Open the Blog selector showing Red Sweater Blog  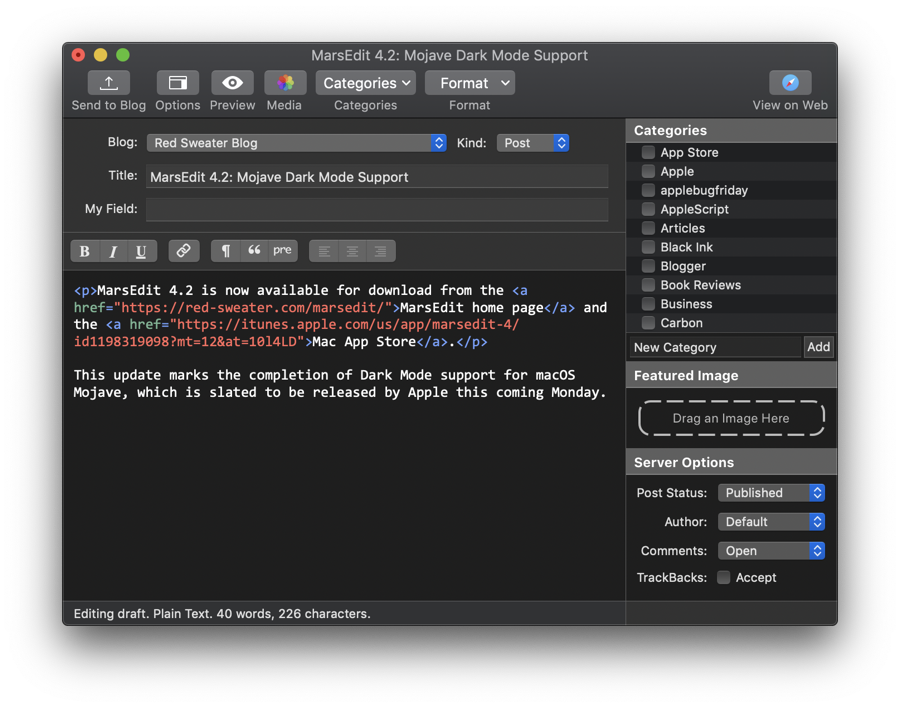[x=296, y=143]
